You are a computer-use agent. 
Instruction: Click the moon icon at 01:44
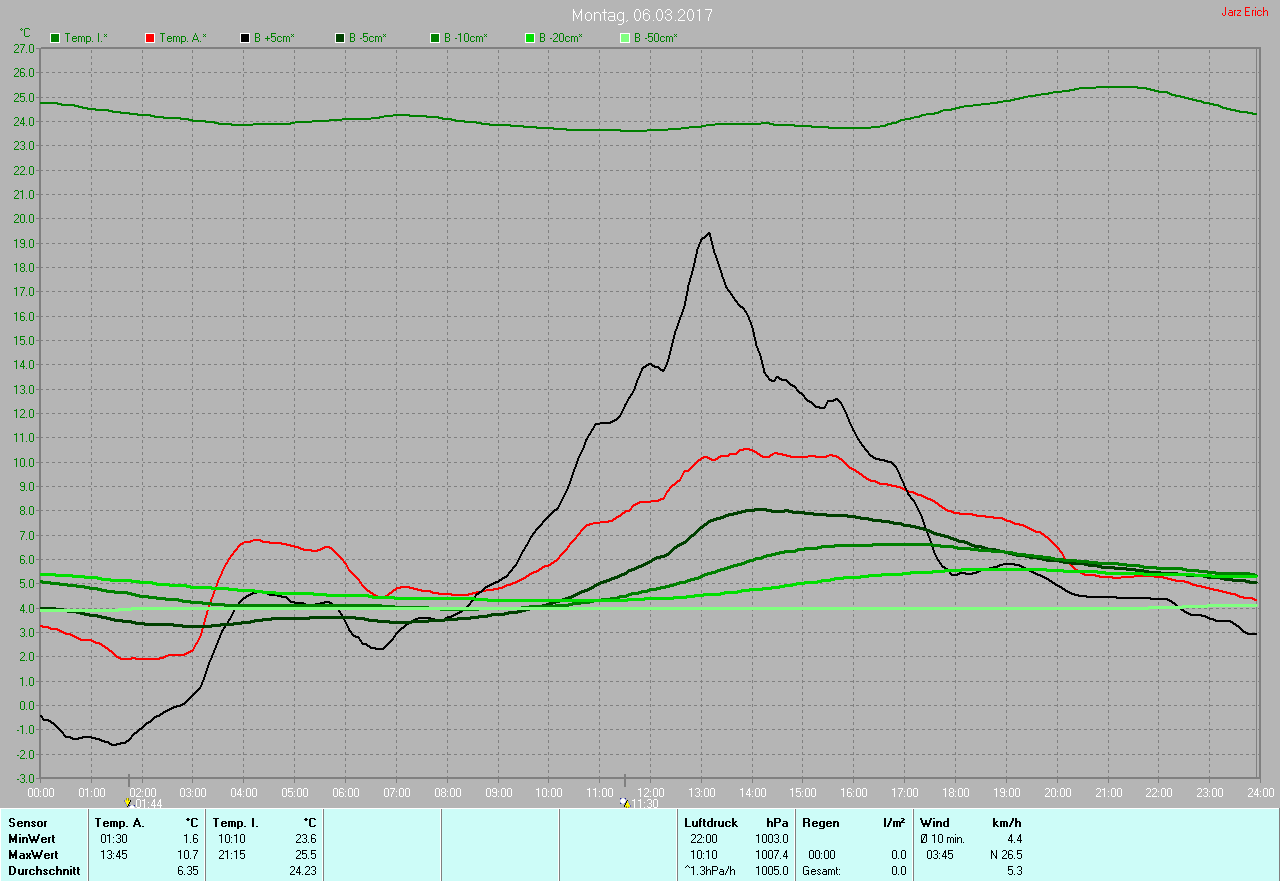(128, 803)
